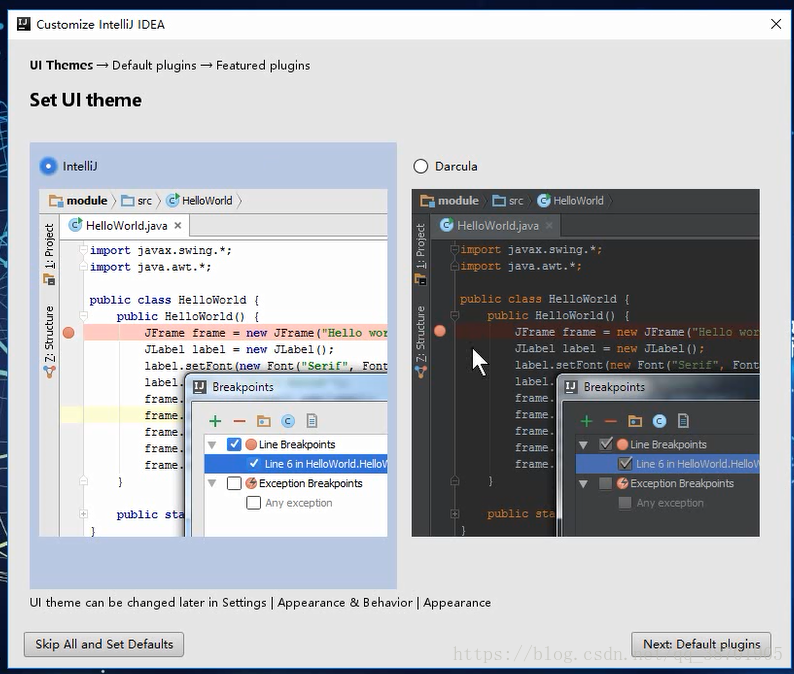This screenshot has width=794, height=674.
Task: Click Line Breakpoints red dot icon, light preview
Action: pyautogui.click(x=251, y=445)
